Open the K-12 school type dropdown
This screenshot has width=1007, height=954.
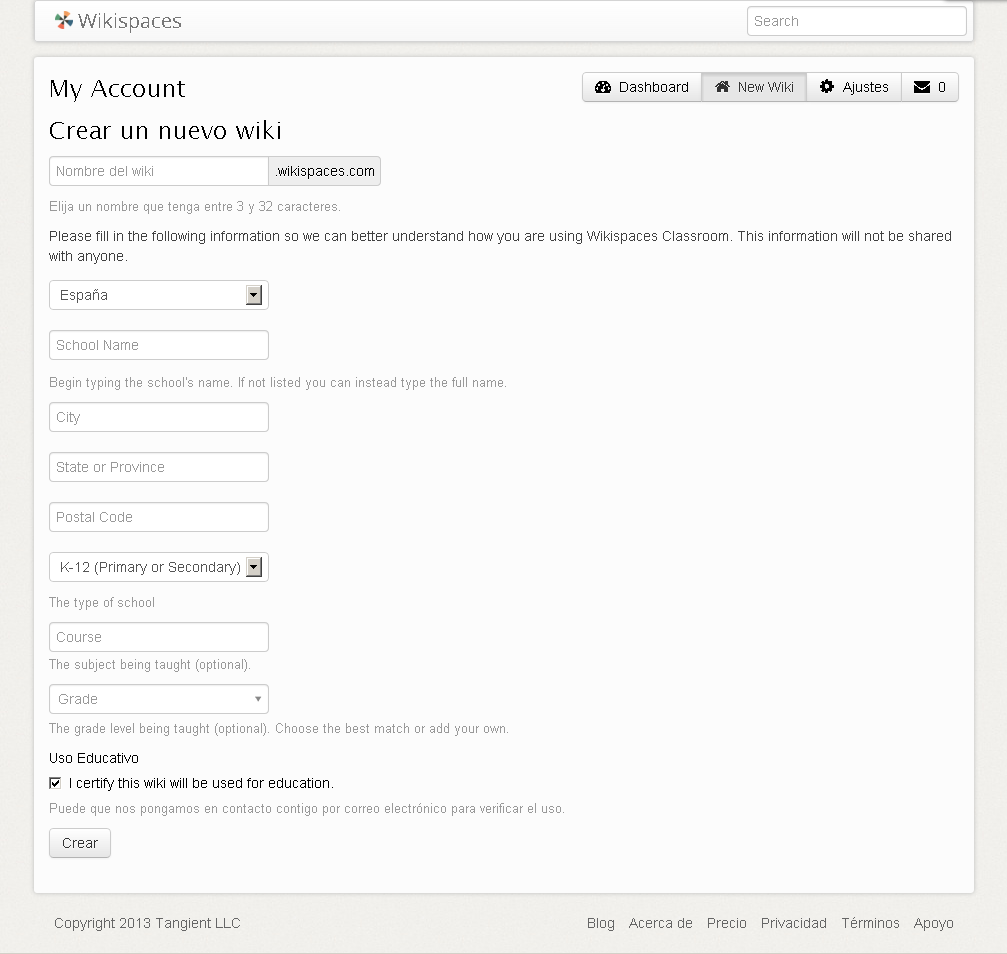click(159, 567)
